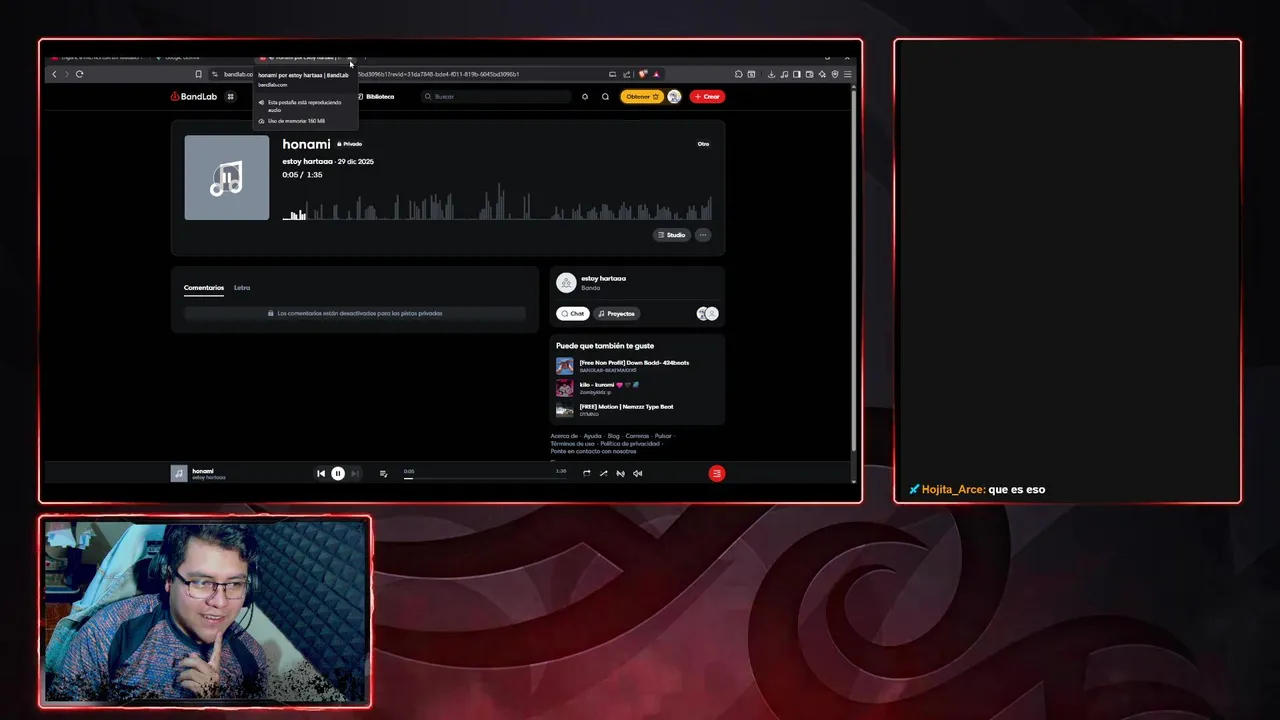Click the page vertical scrollbar

coord(853,268)
